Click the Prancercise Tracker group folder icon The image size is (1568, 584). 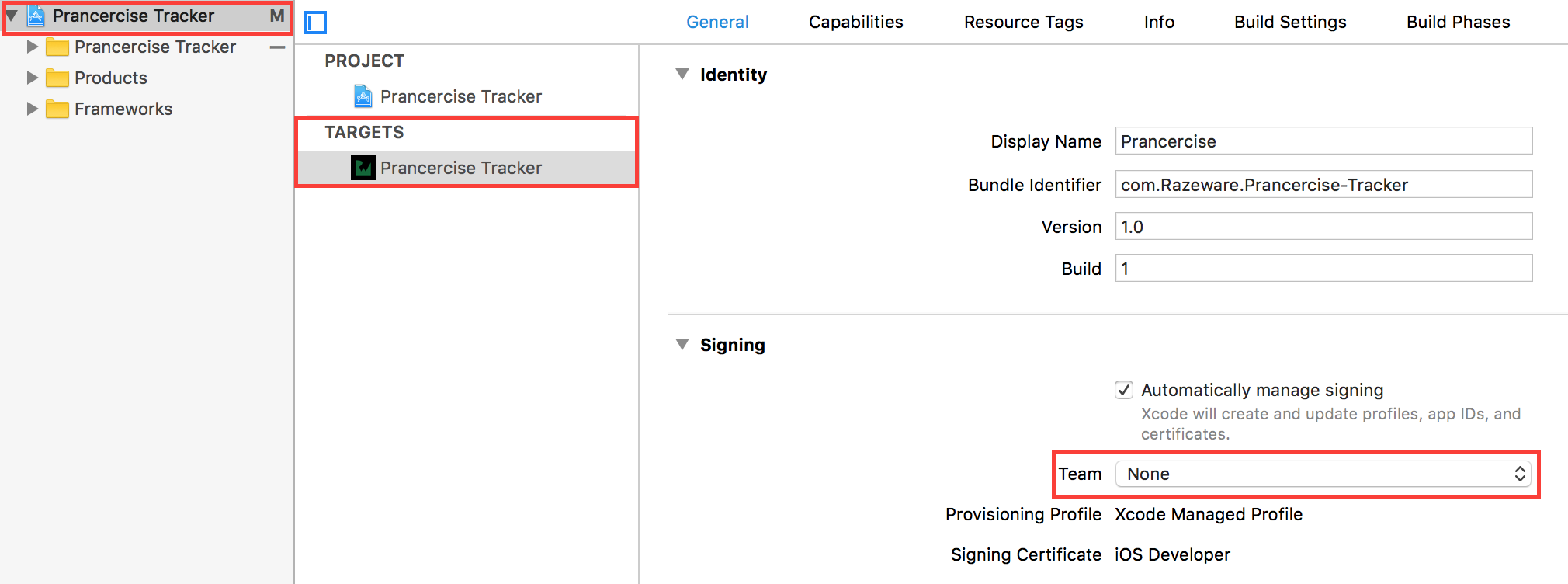57,47
